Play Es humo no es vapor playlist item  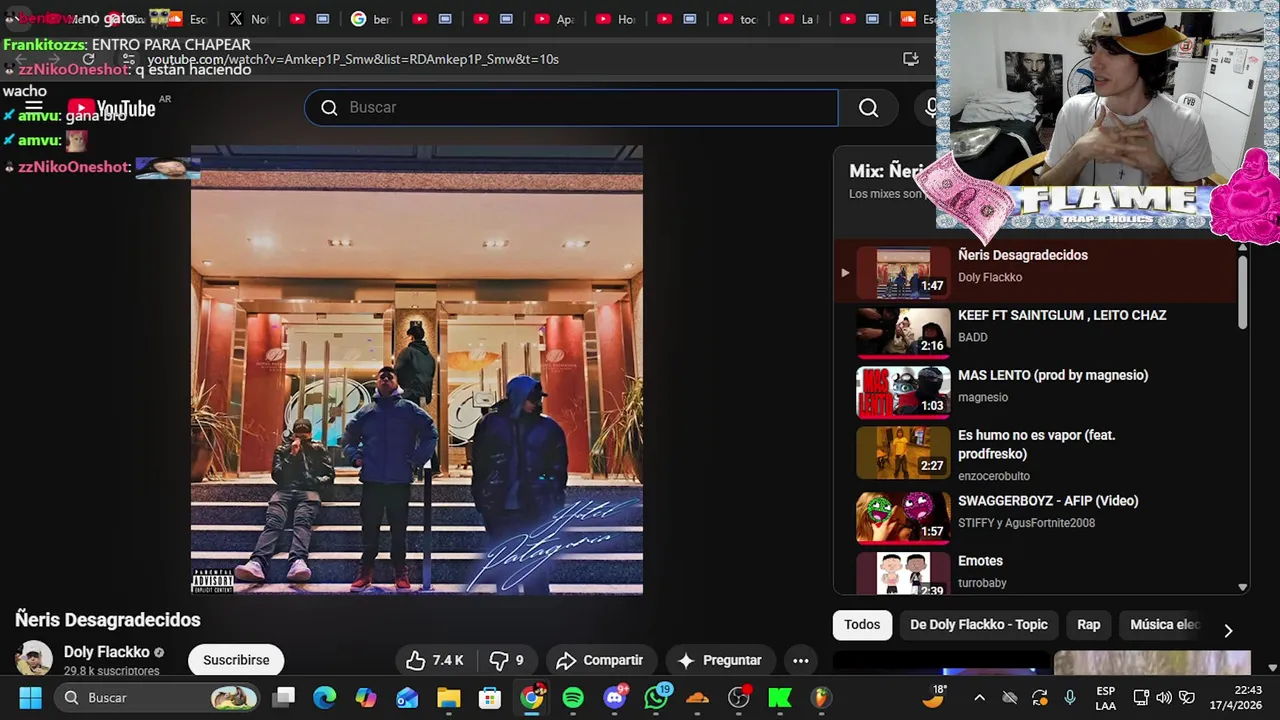(x=1036, y=455)
